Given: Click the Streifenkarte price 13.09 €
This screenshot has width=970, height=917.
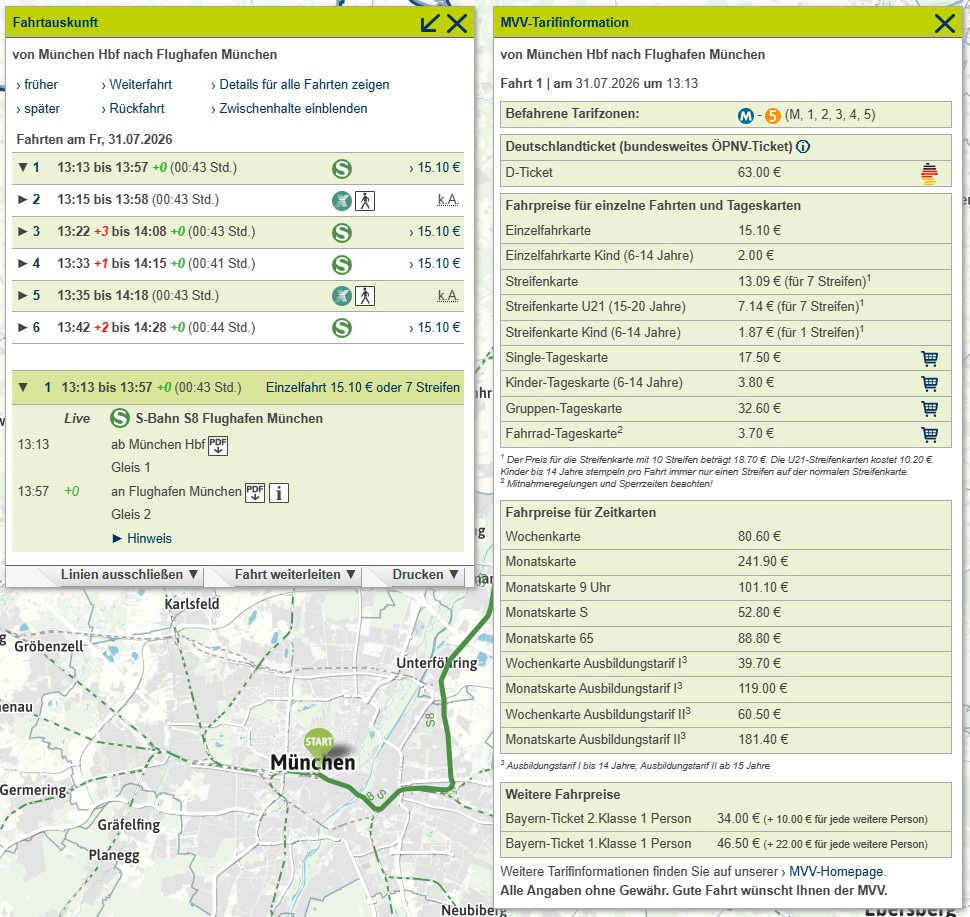Looking at the screenshot, I should click(759, 282).
